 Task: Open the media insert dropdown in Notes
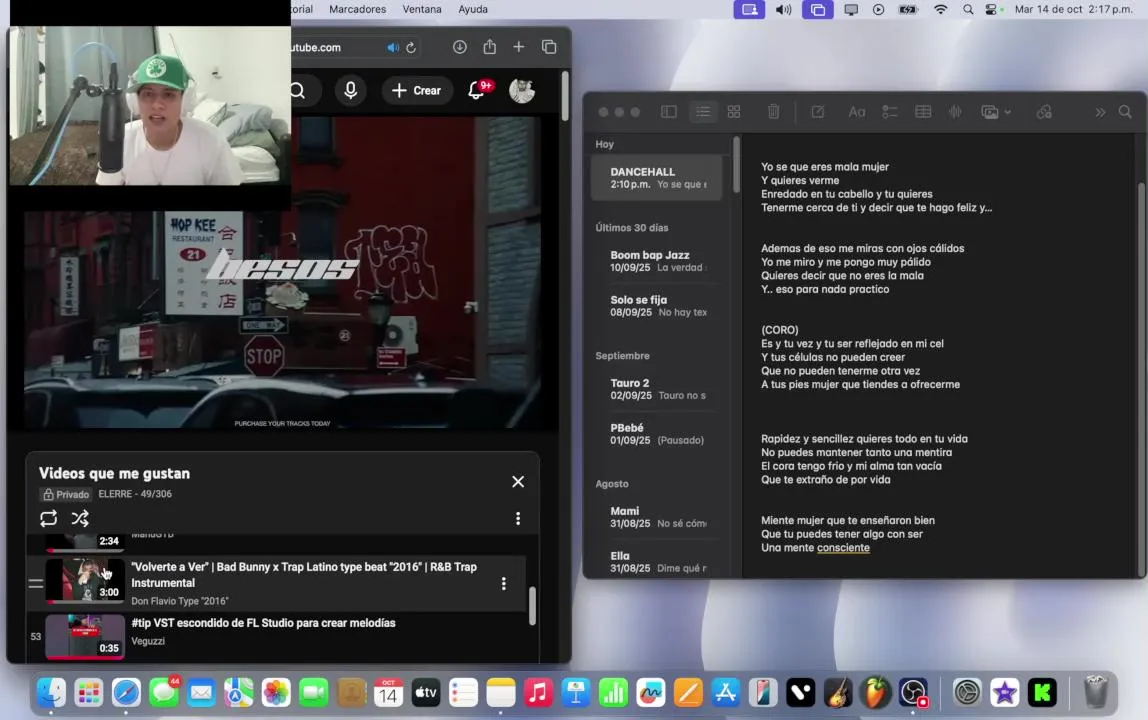[x=996, y=112]
